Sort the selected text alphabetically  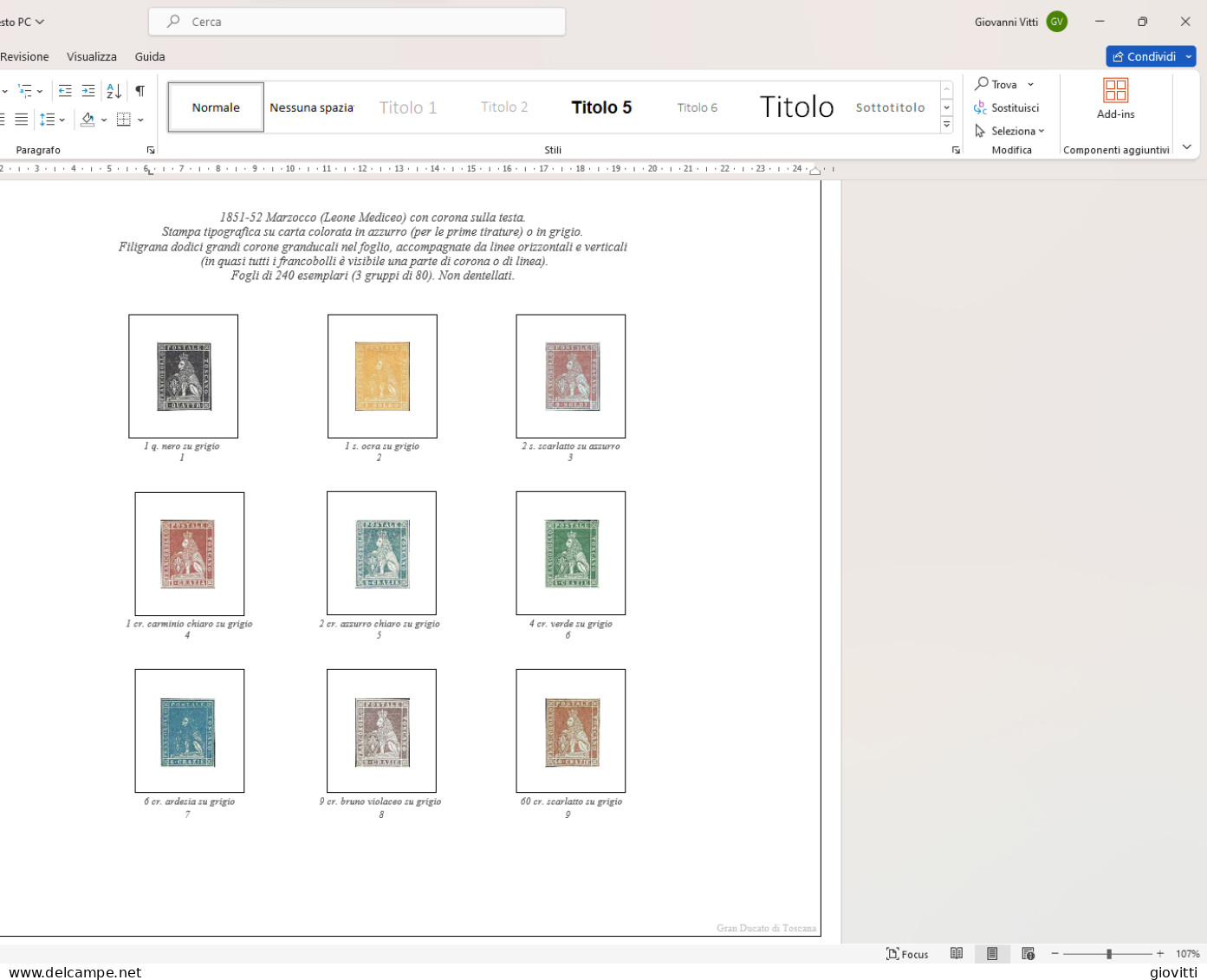pyautogui.click(x=114, y=91)
